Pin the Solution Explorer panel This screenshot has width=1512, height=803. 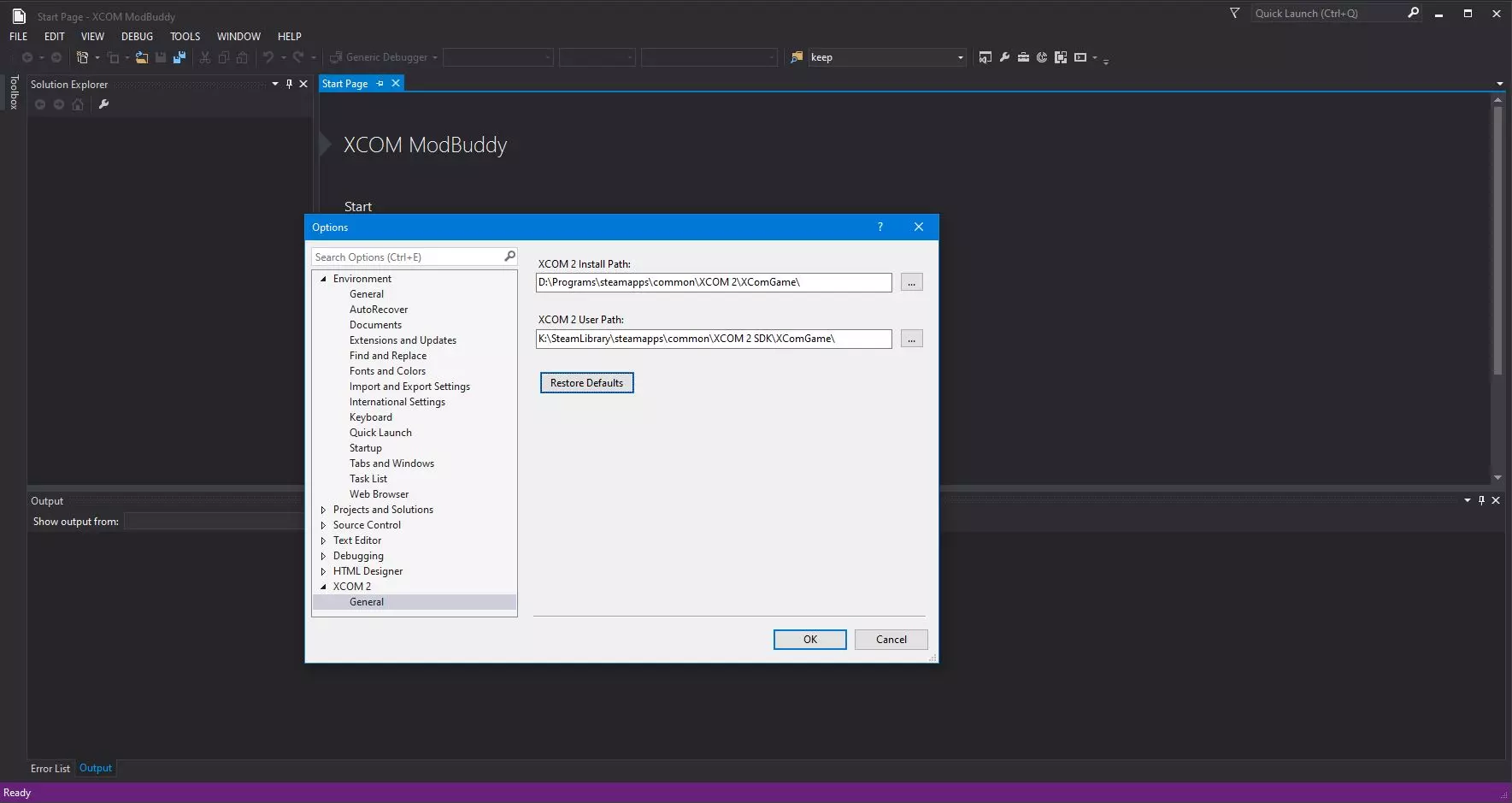(289, 84)
